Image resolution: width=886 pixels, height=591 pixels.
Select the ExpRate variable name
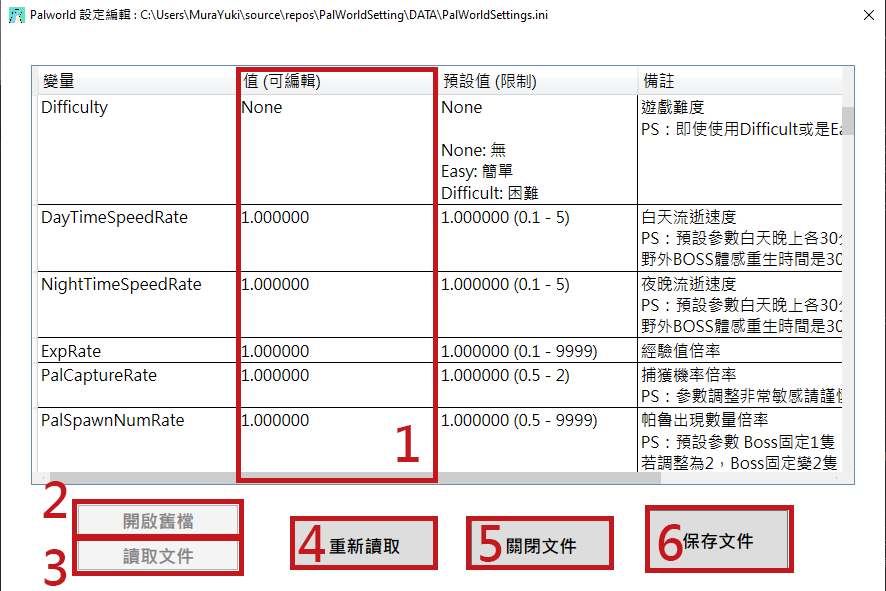pyautogui.click(x=71, y=351)
